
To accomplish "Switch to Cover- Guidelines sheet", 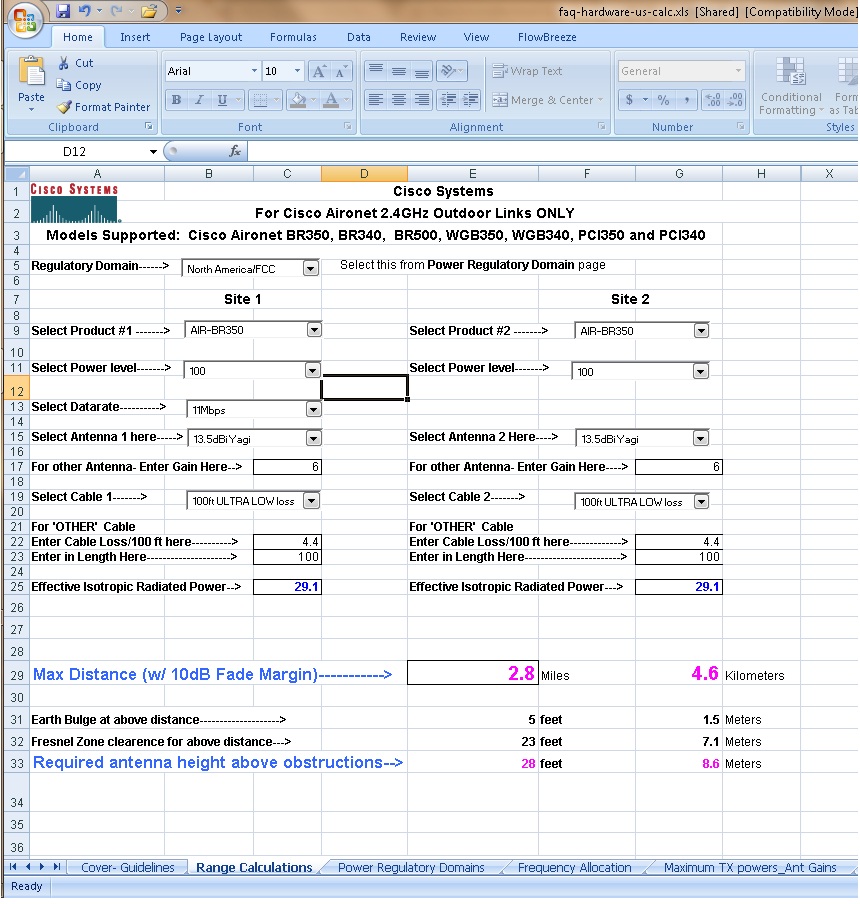I will coord(127,868).
